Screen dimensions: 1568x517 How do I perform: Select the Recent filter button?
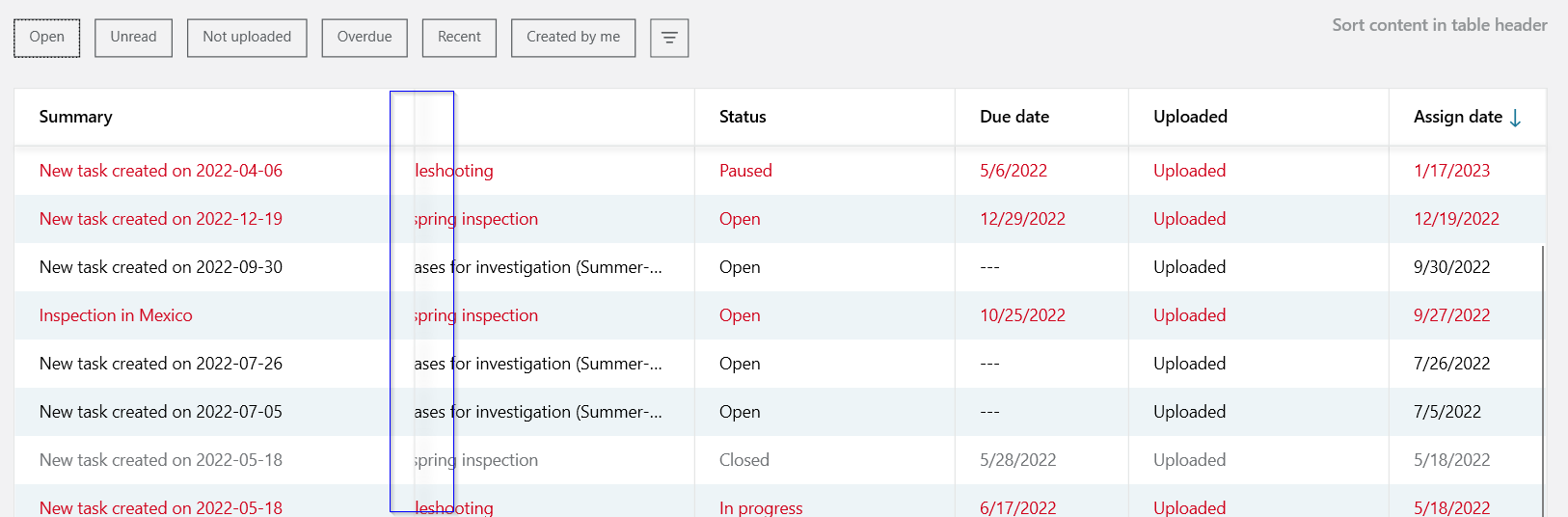coord(459,38)
